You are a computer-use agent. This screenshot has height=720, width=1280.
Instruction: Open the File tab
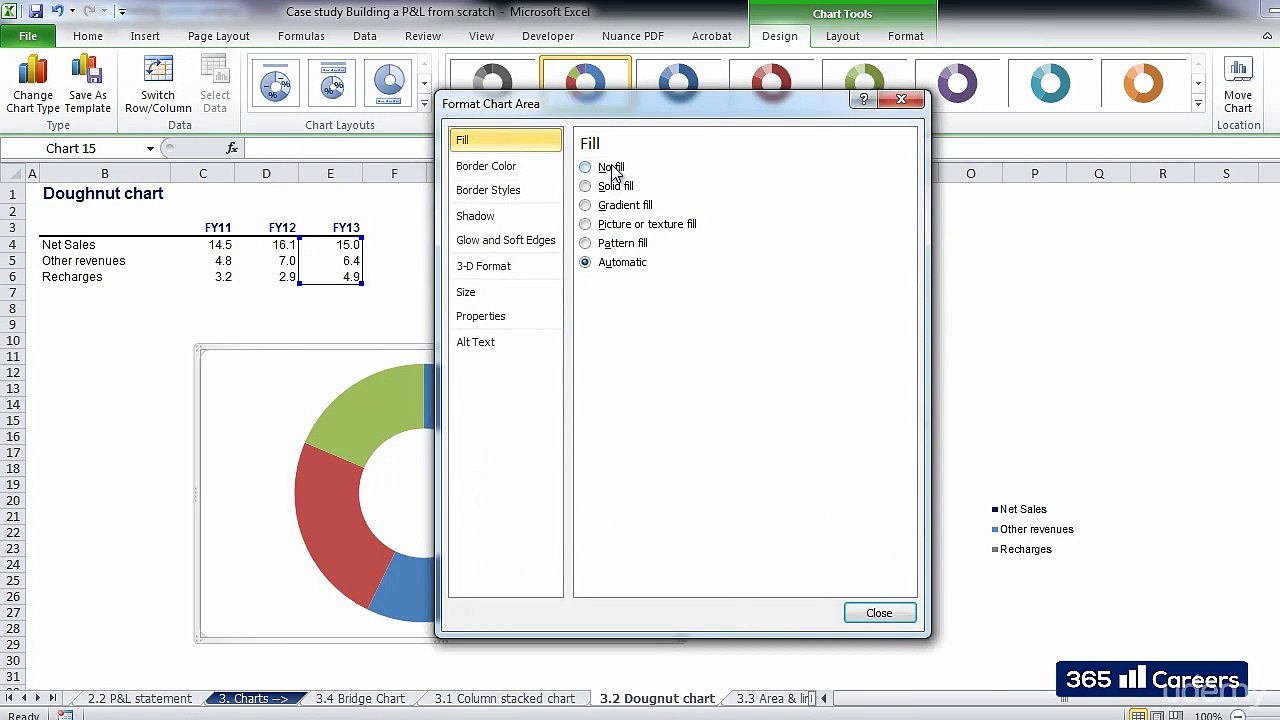tap(28, 36)
